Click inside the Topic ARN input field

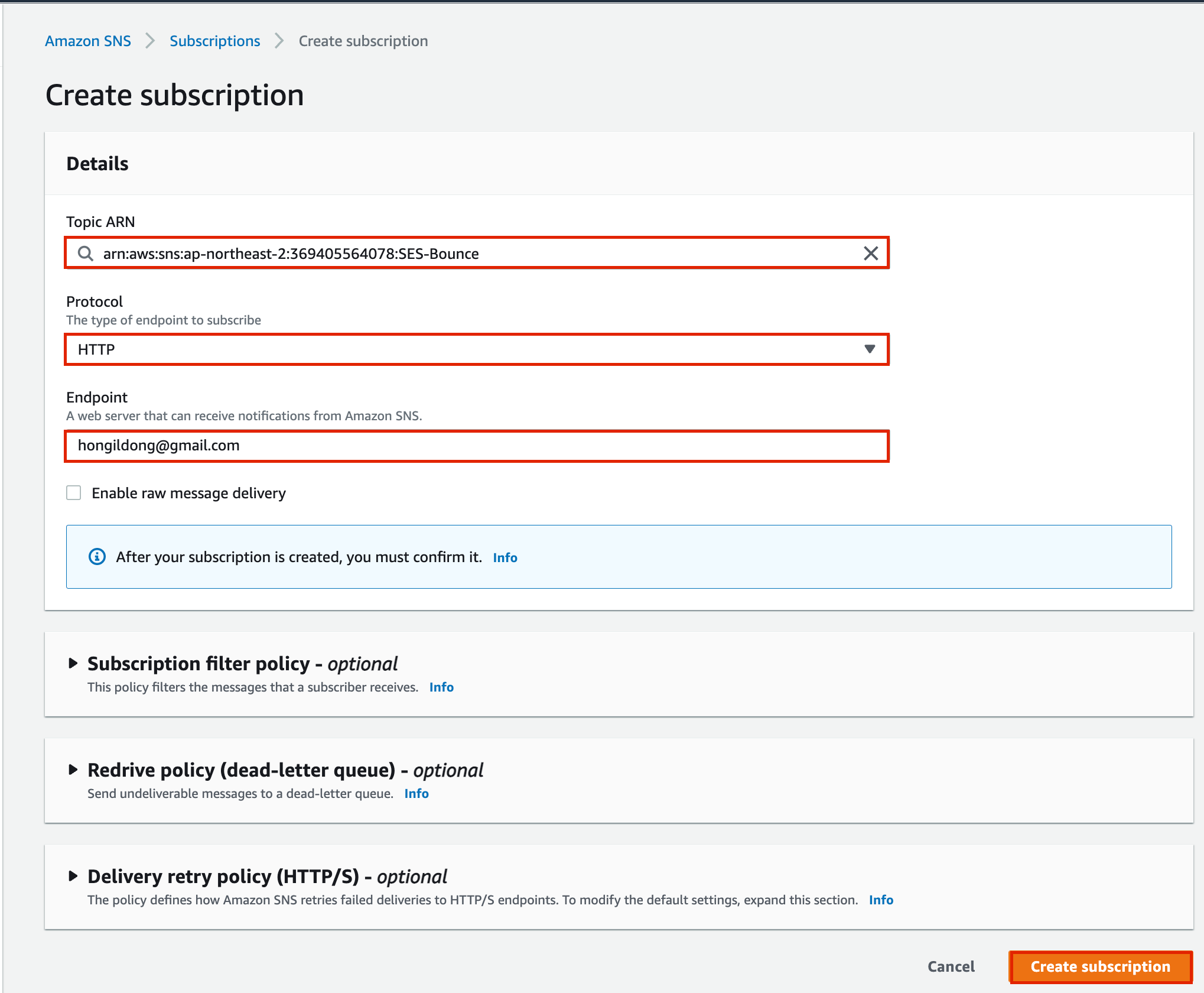pos(477,254)
